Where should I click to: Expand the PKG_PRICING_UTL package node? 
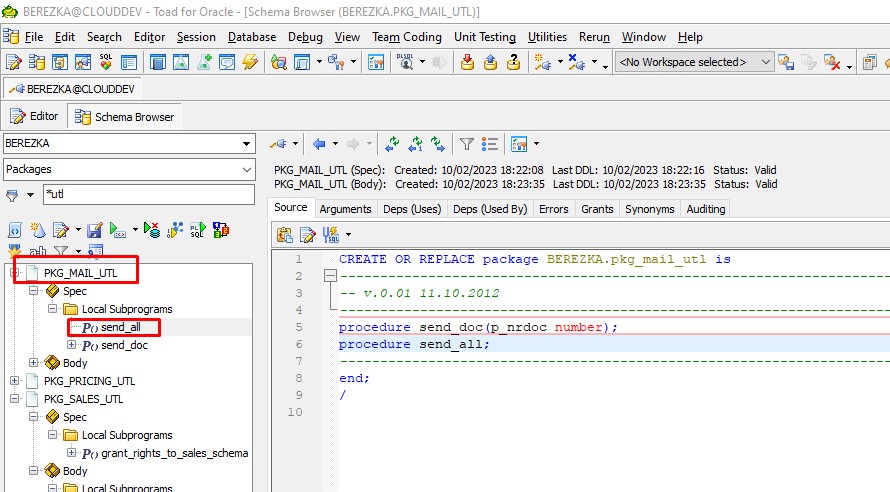[15, 380]
